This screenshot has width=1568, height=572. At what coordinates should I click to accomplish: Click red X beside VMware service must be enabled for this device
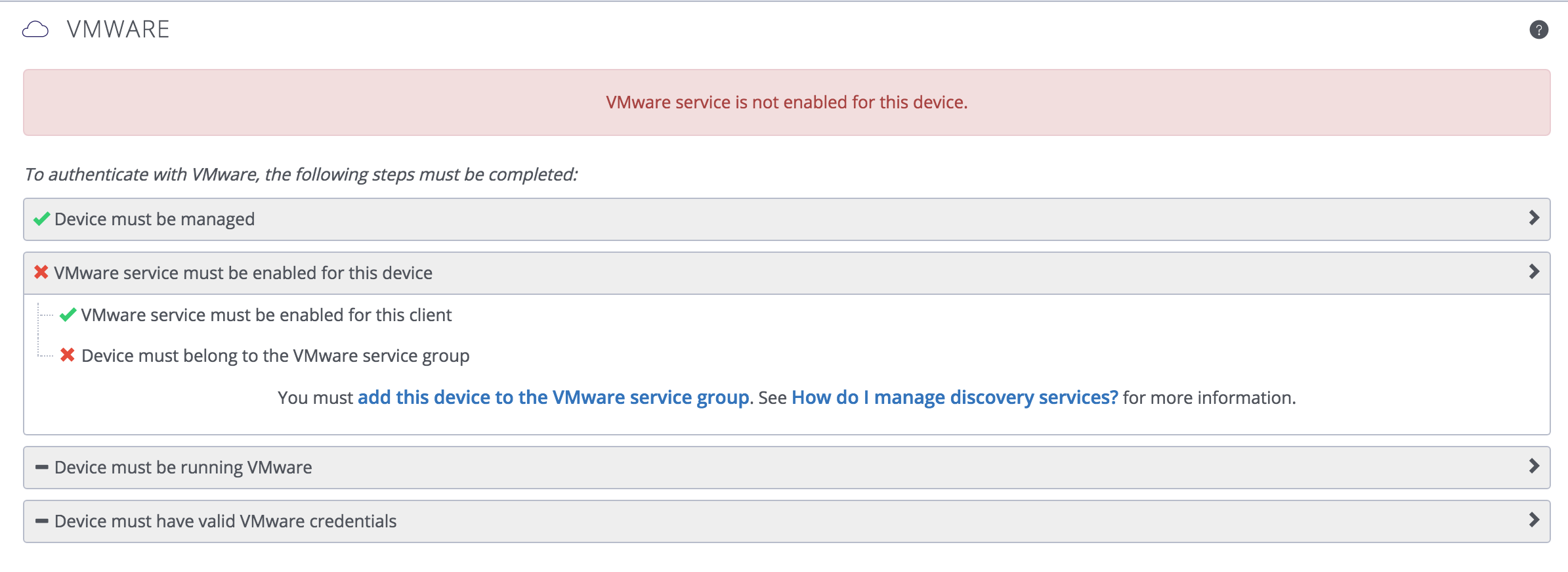pos(41,272)
